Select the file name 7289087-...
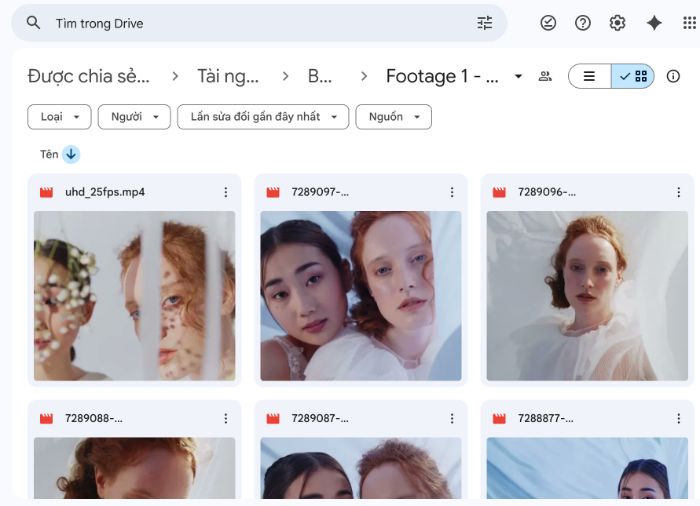 click(x=320, y=418)
